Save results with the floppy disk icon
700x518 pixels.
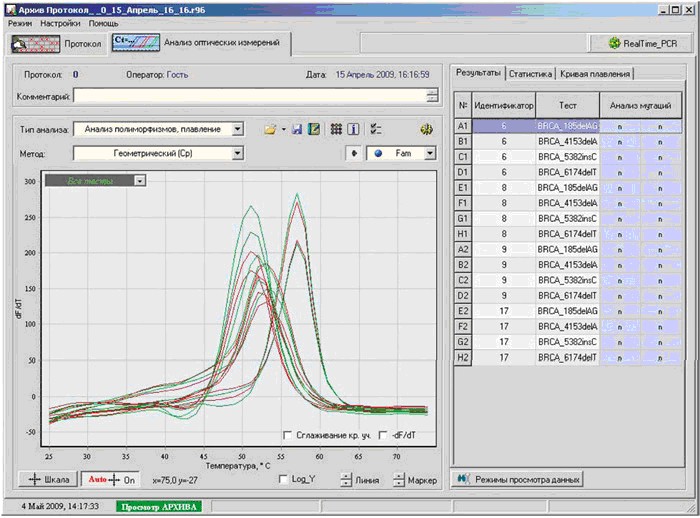click(297, 130)
